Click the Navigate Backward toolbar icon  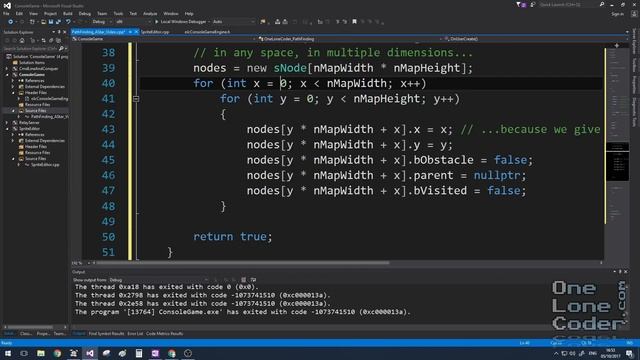(x=11, y=22)
